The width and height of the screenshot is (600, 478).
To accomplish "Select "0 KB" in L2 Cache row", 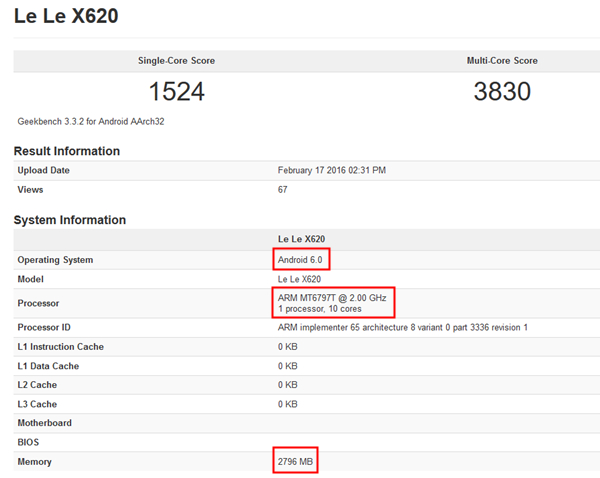I will tap(287, 385).
